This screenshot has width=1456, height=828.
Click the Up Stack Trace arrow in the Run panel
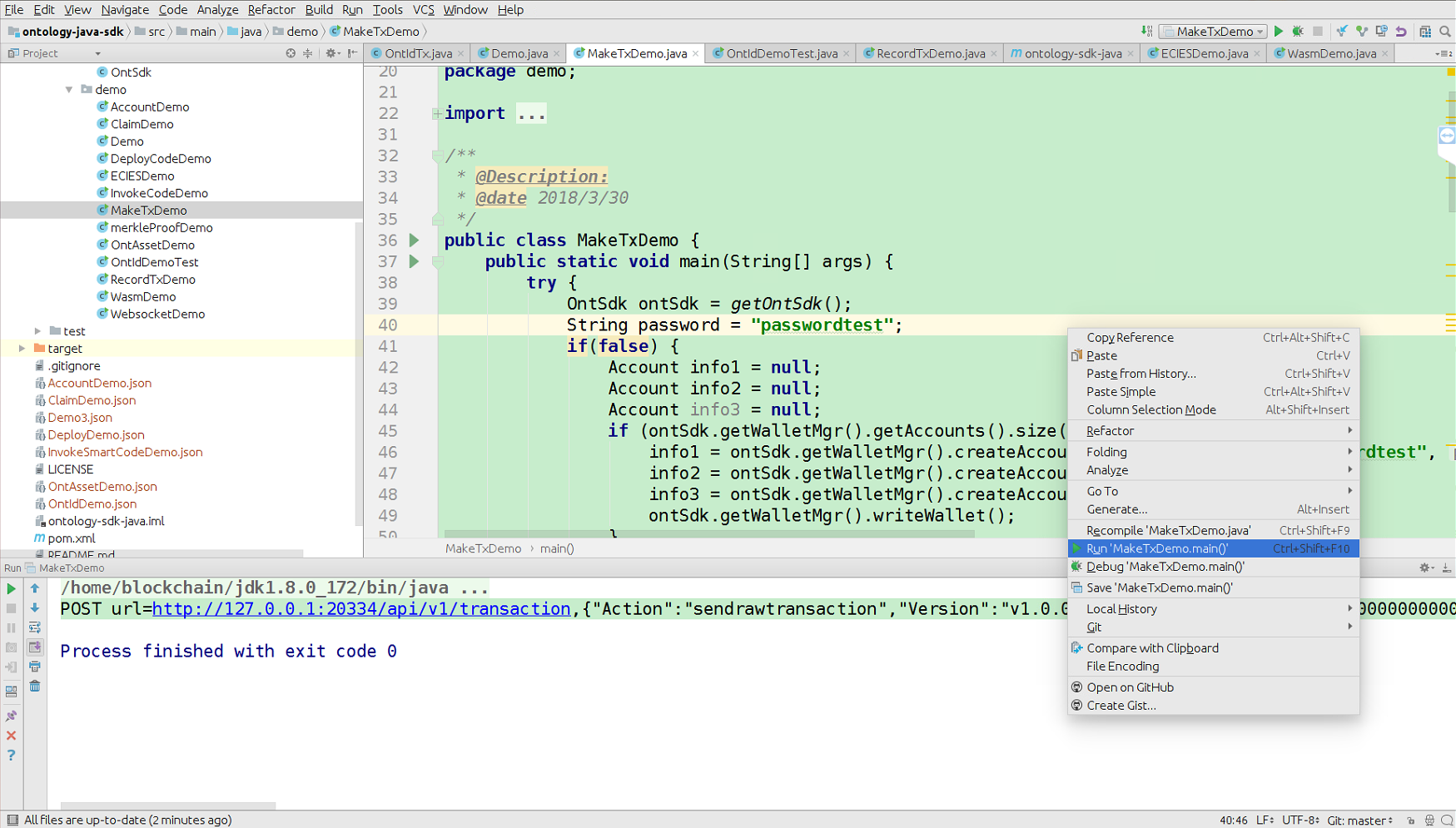[x=35, y=588]
